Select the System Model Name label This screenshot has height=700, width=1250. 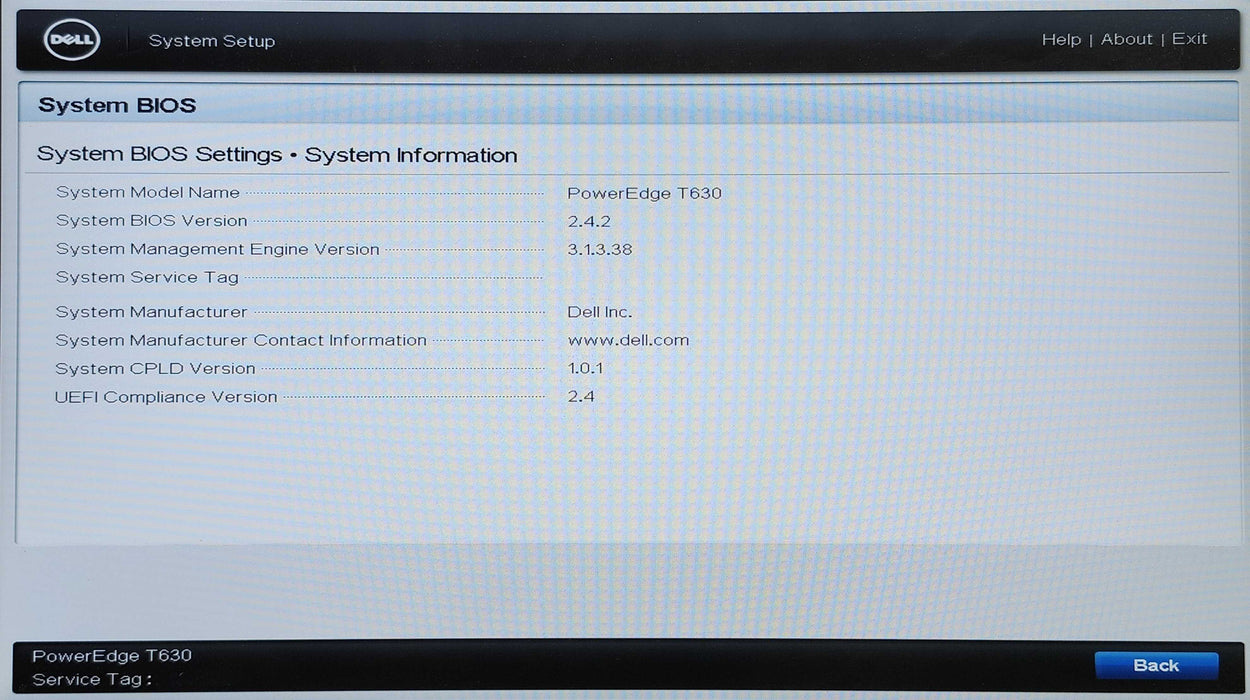[148, 192]
